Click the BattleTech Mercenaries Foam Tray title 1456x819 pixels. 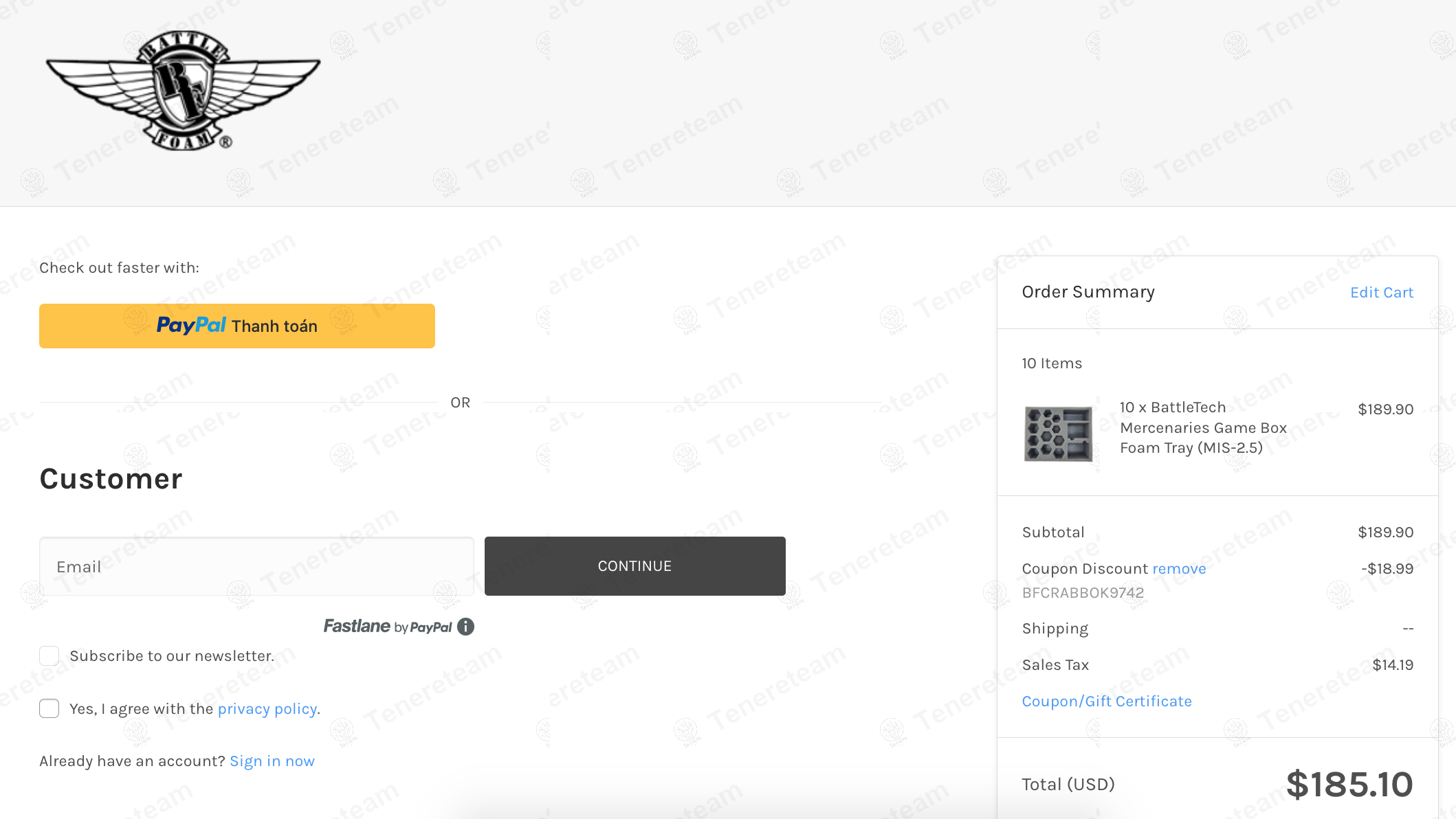1203,427
